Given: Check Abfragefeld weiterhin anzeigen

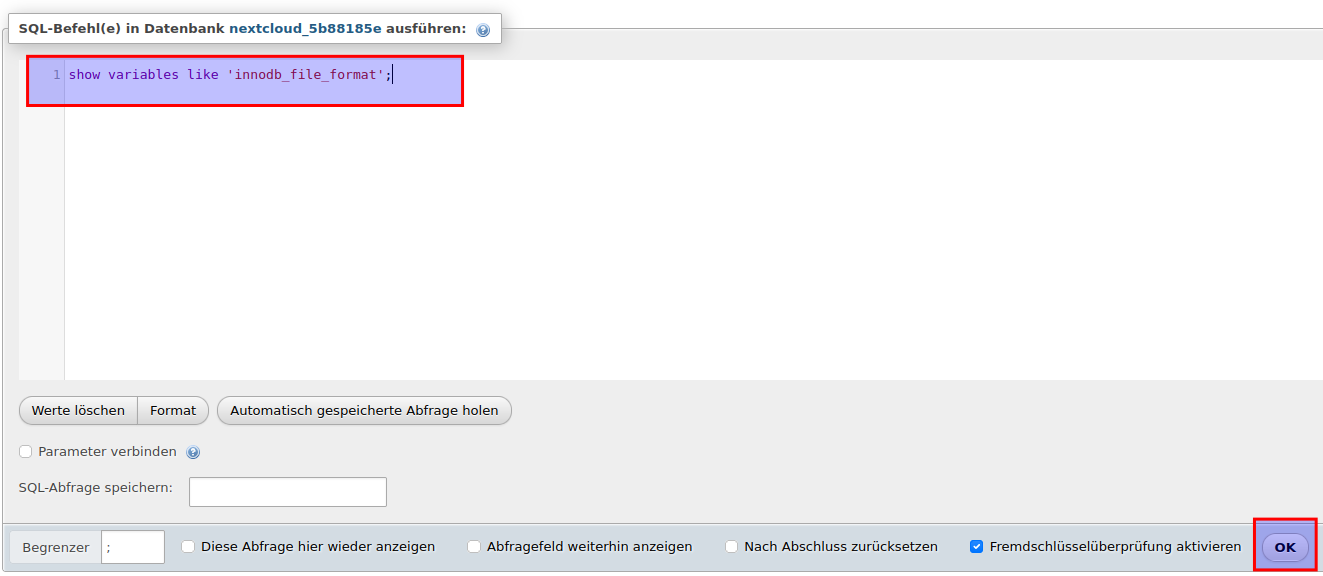Looking at the screenshot, I should click(x=474, y=546).
